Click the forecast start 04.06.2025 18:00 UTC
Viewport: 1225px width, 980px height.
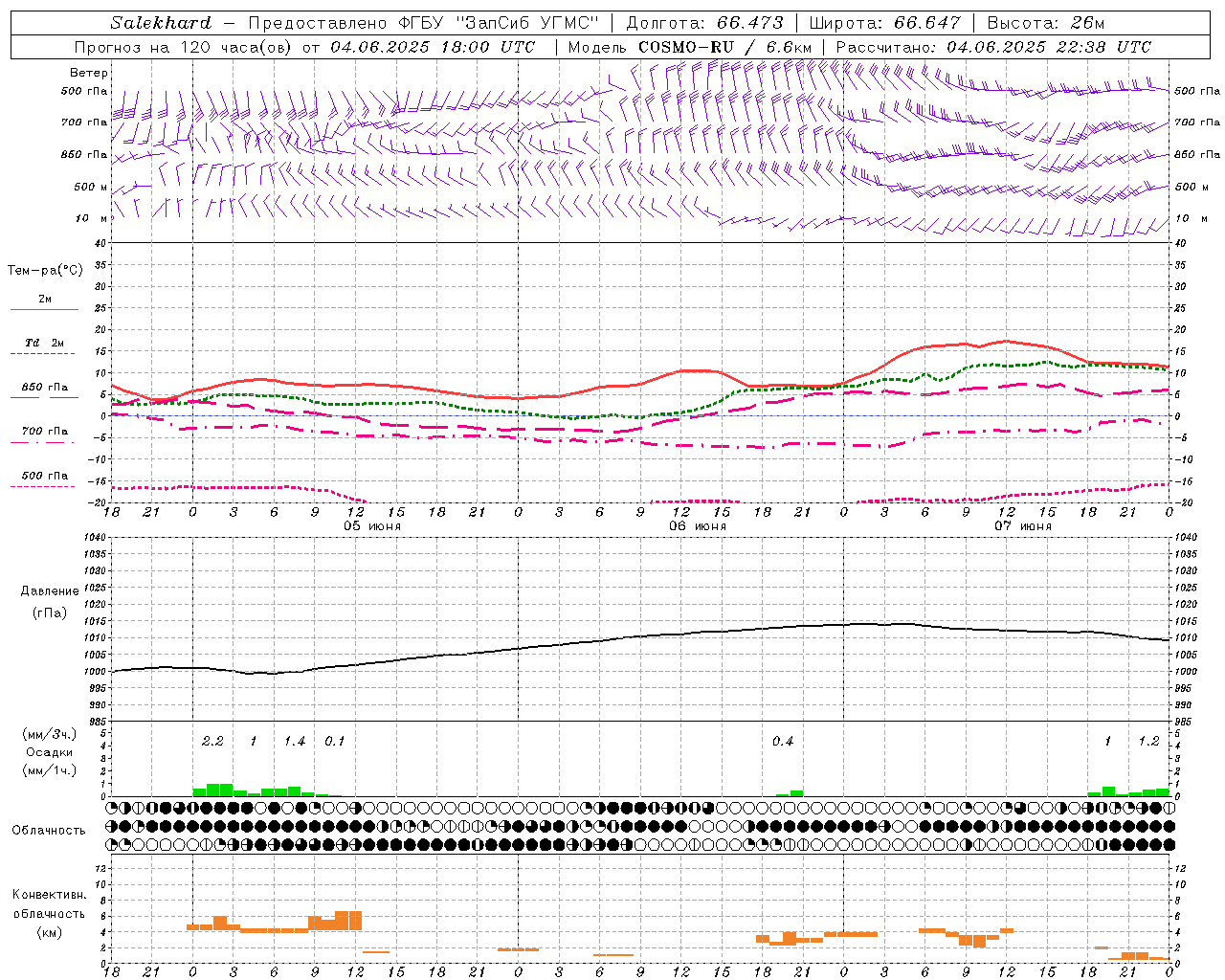pos(433,47)
